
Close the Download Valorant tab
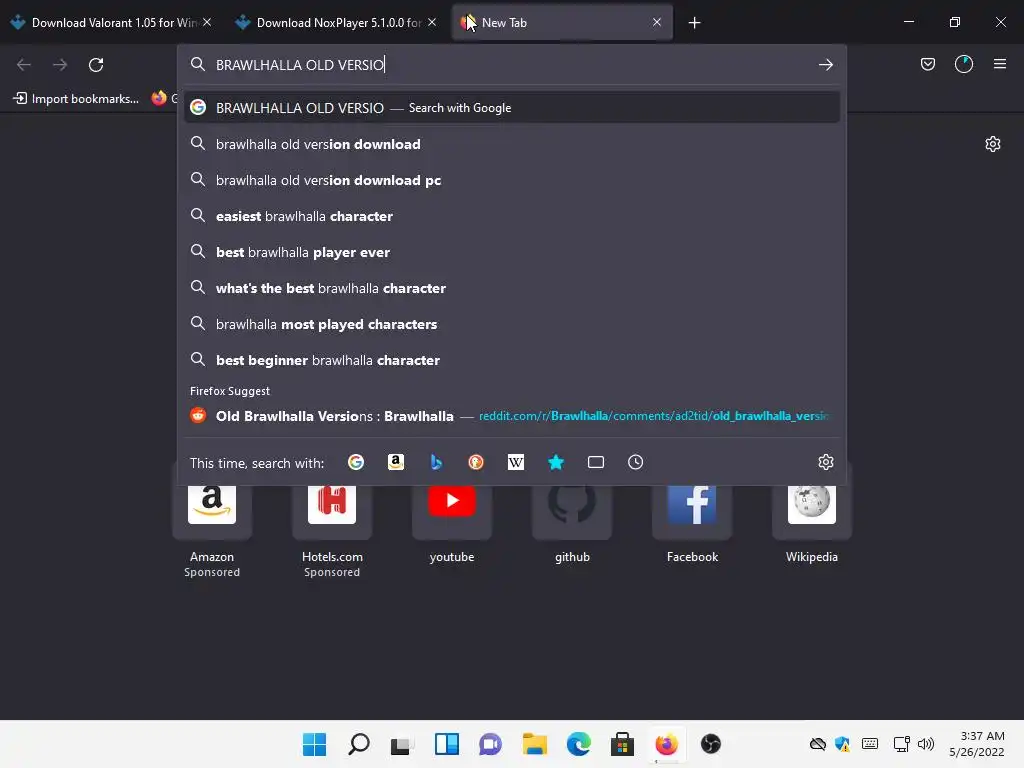(206, 22)
